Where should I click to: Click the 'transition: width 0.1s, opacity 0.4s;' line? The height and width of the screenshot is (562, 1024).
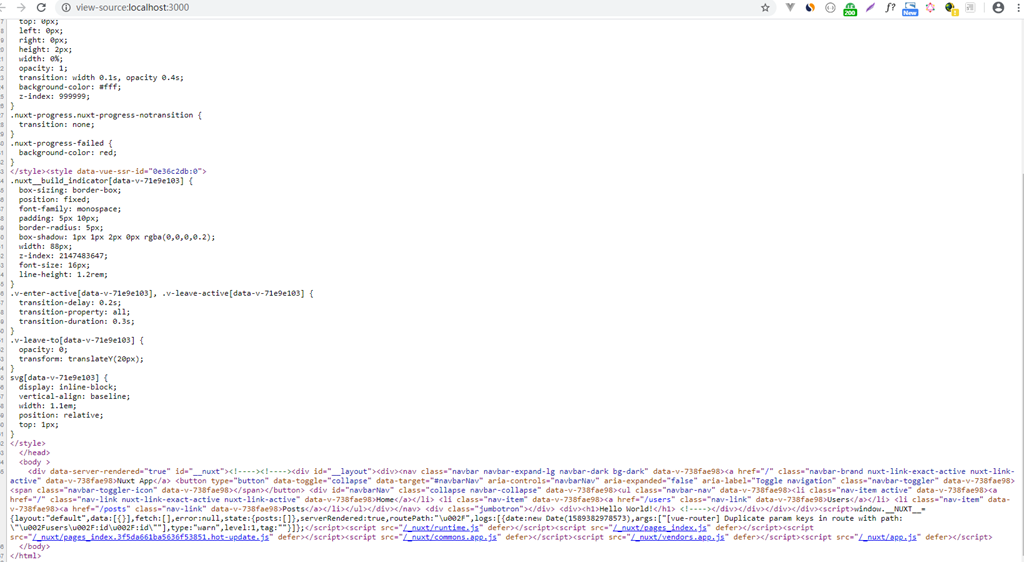coord(101,77)
